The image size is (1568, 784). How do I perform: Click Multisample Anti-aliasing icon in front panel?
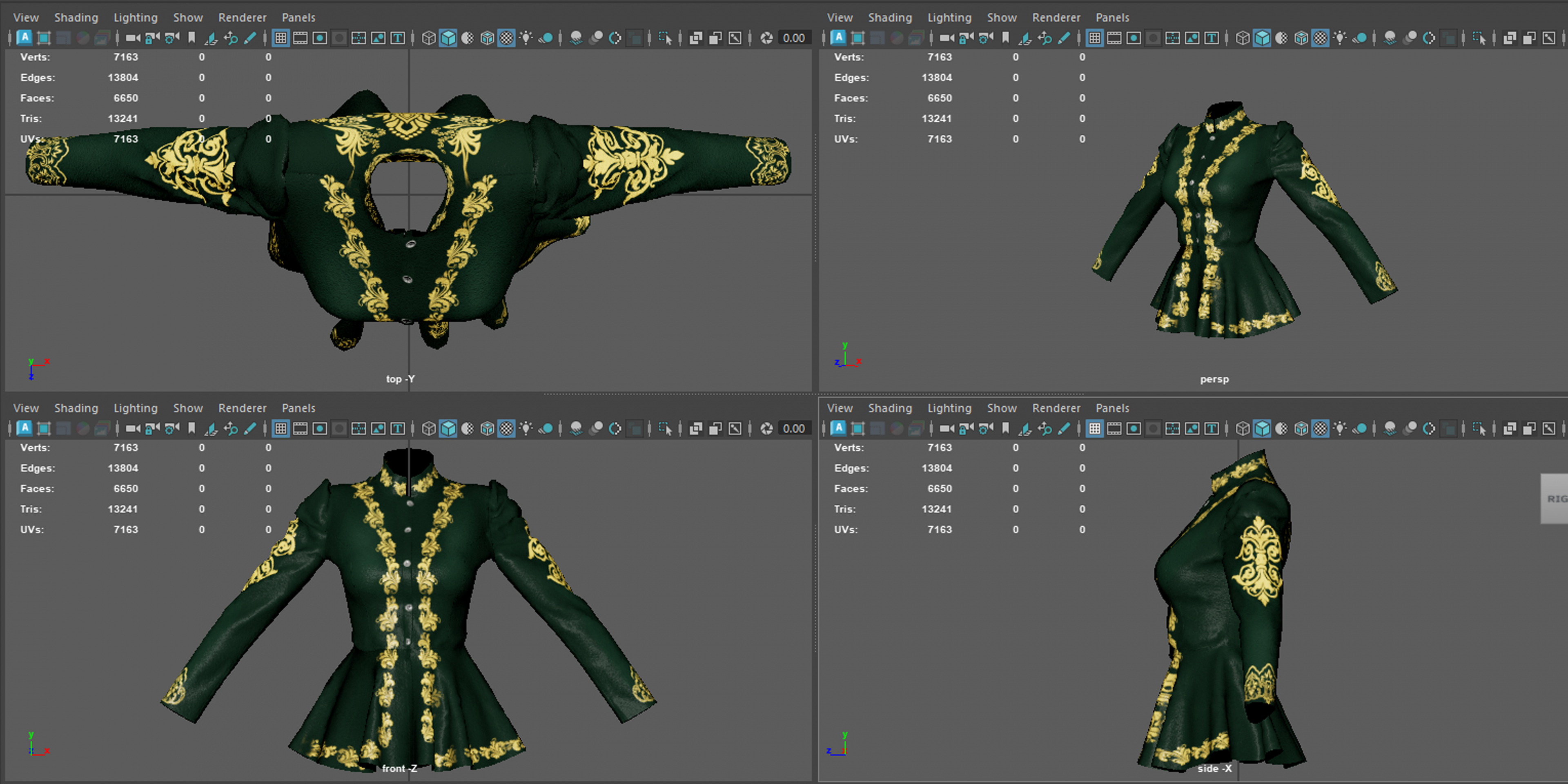(615, 428)
